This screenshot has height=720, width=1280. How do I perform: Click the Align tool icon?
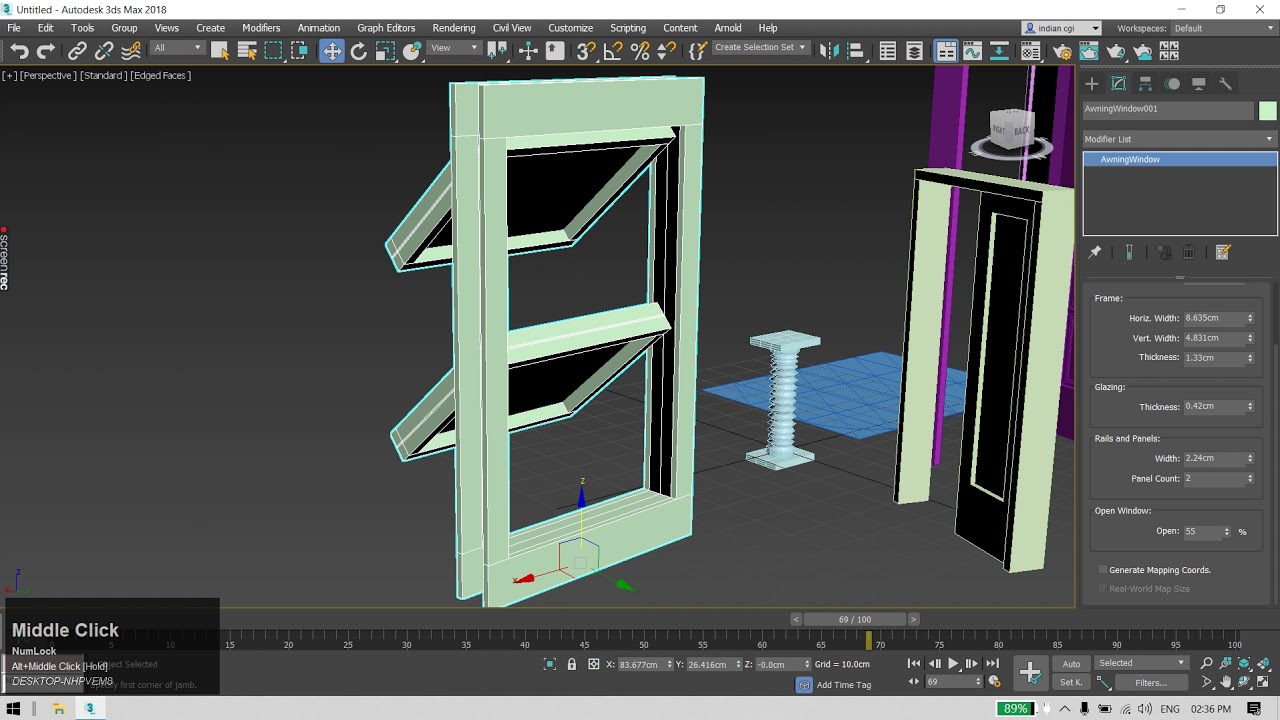tap(856, 51)
